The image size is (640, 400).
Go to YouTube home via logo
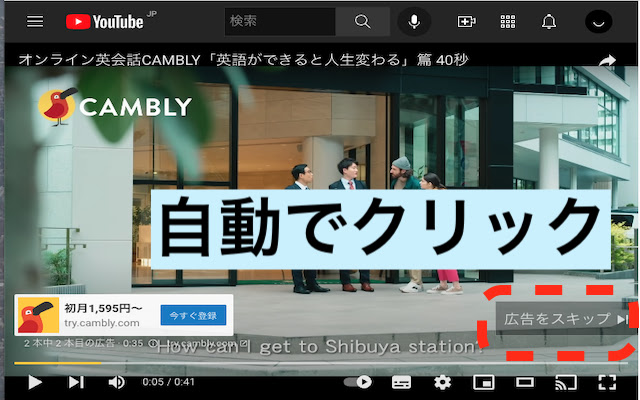[105, 22]
